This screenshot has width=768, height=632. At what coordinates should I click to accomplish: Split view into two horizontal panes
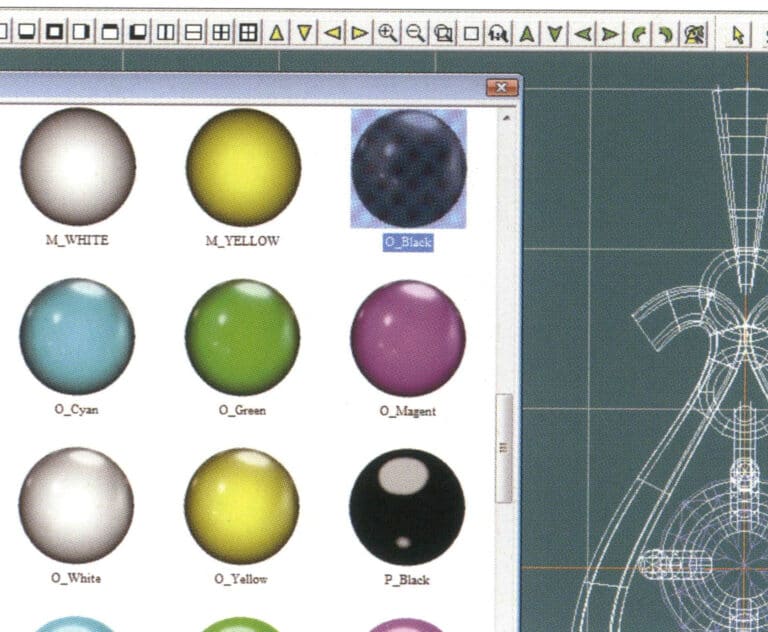(x=193, y=32)
